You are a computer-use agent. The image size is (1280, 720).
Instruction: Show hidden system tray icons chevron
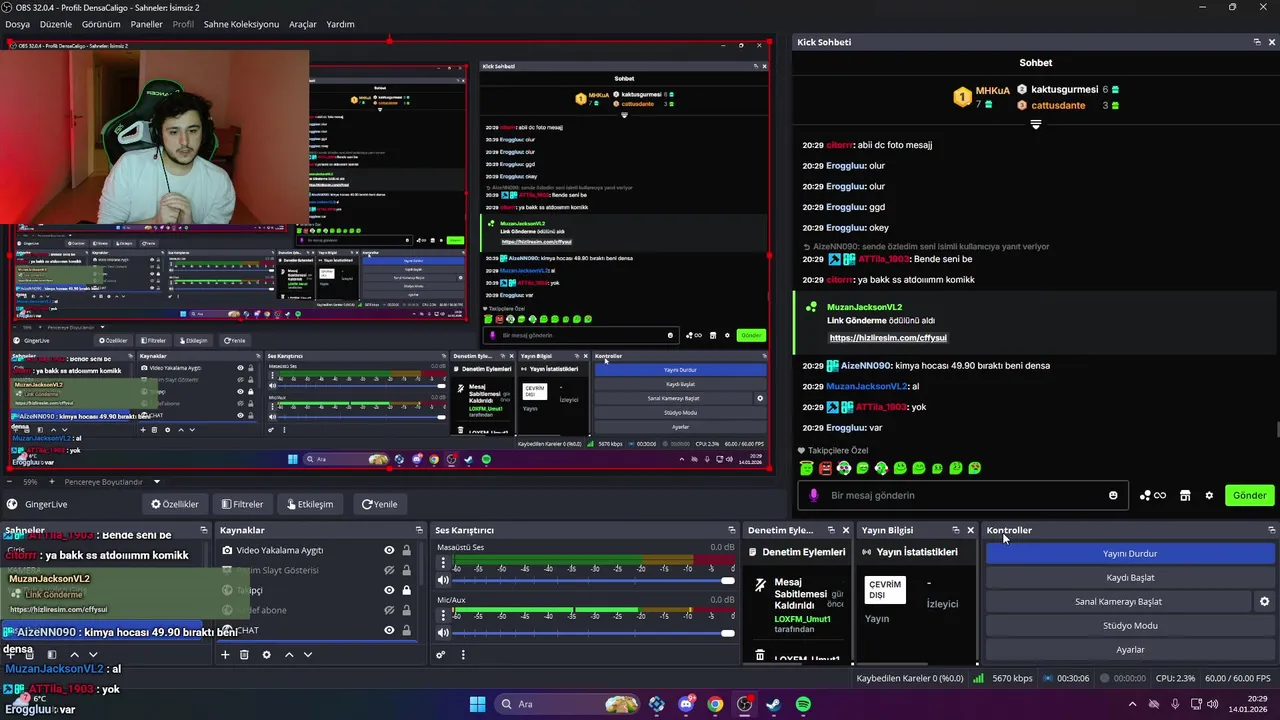pos(1132,704)
